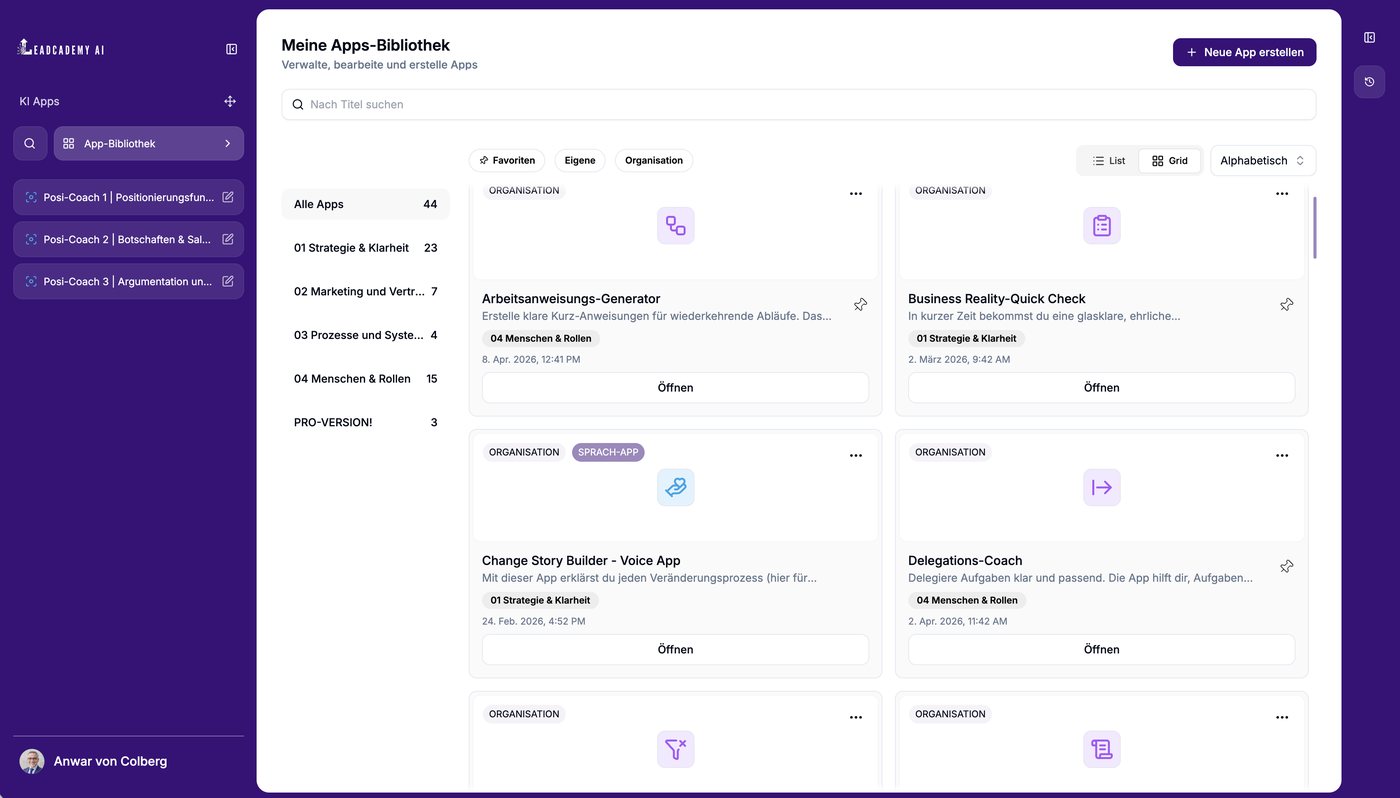Screen dimensions: 1400x798
Task: Click into the Nach Titel suchen search field
Action: coord(799,104)
